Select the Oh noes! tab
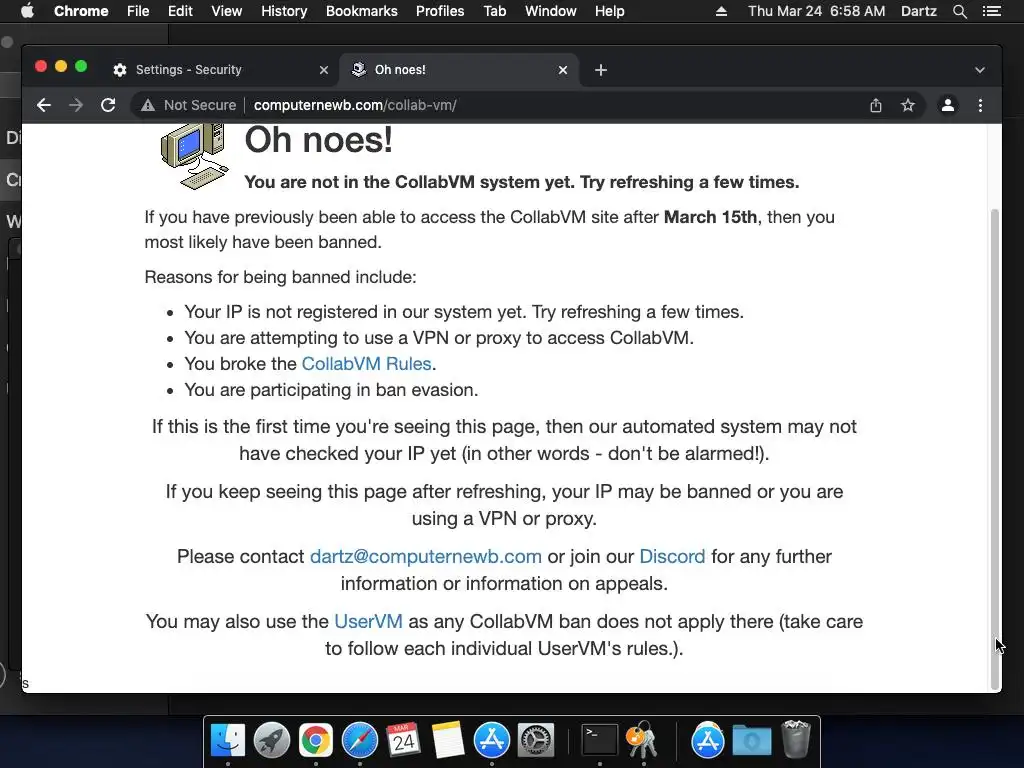Screen dimensions: 1024x768 pos(458,70)
